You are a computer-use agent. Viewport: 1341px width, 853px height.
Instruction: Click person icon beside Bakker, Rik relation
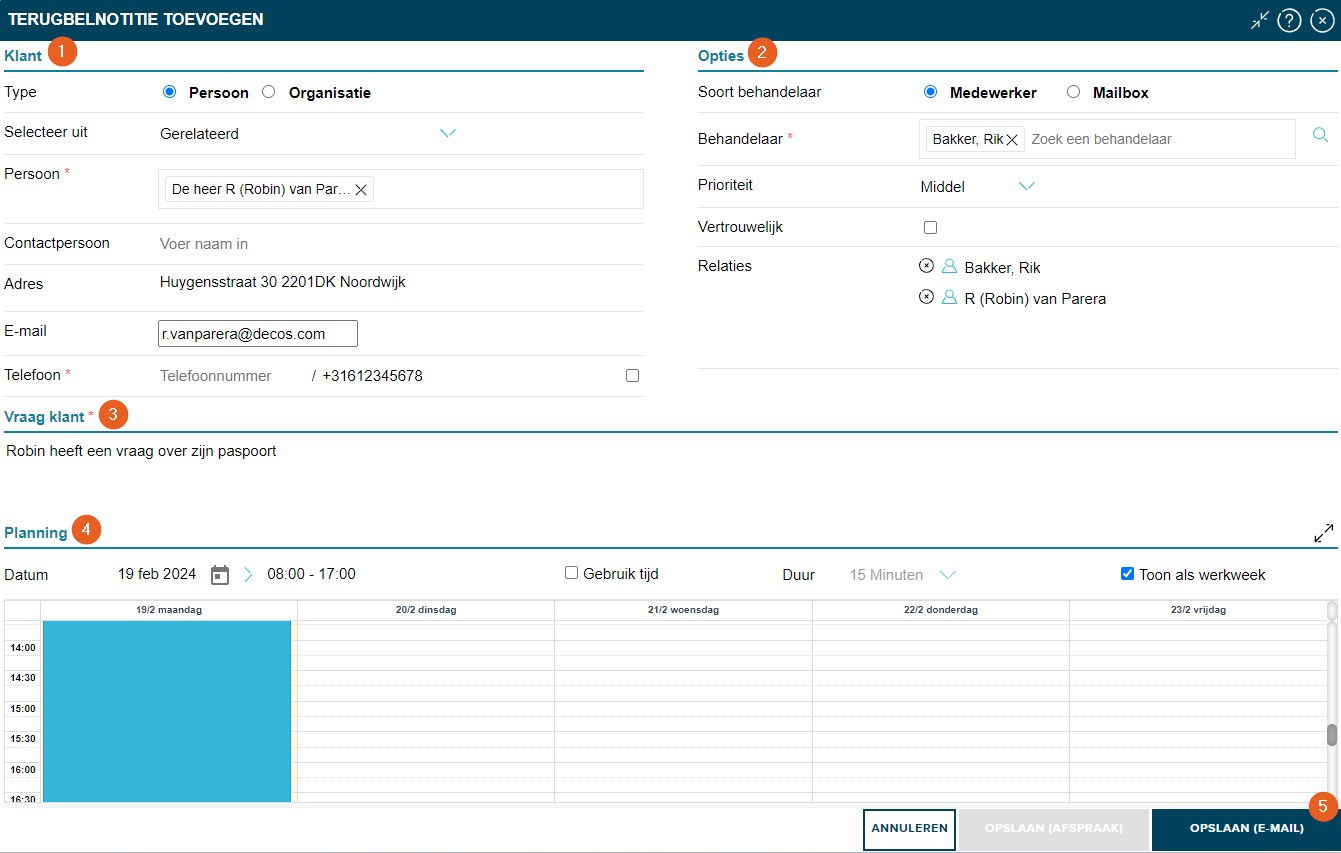click(950, 266)
